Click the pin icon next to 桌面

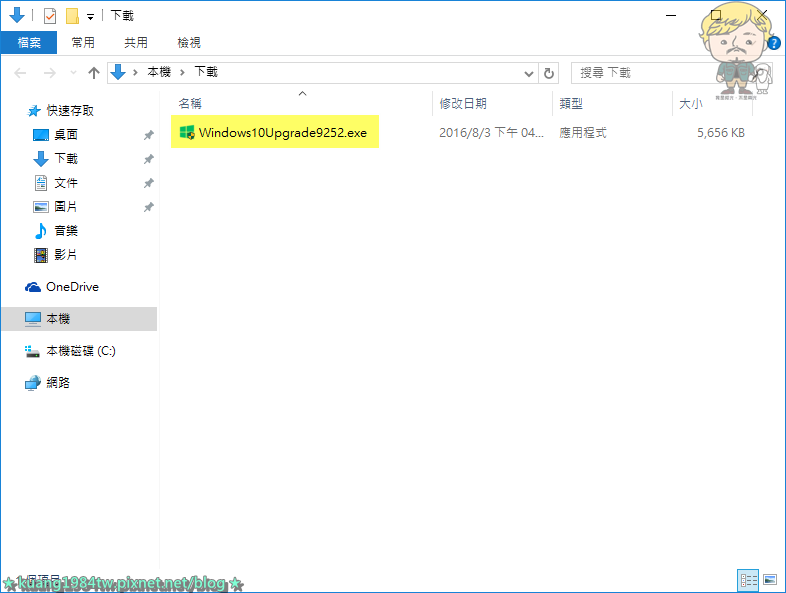coord(148,135)
